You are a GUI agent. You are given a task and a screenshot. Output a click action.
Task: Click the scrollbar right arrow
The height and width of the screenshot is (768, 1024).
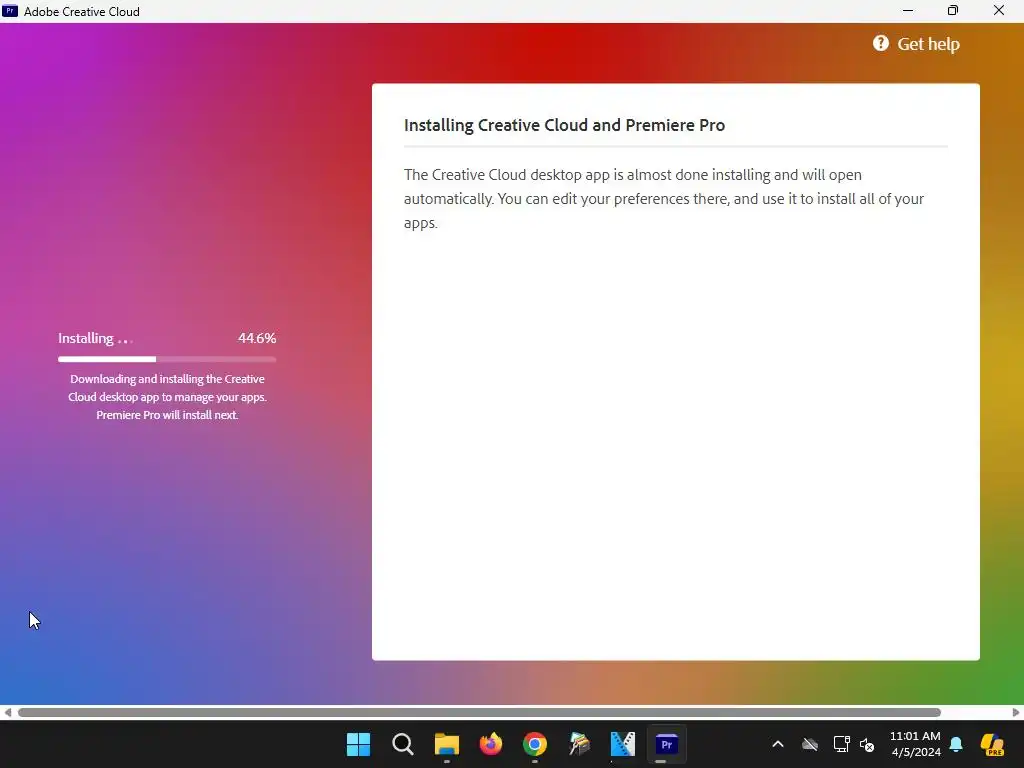tap(1016, 712)
